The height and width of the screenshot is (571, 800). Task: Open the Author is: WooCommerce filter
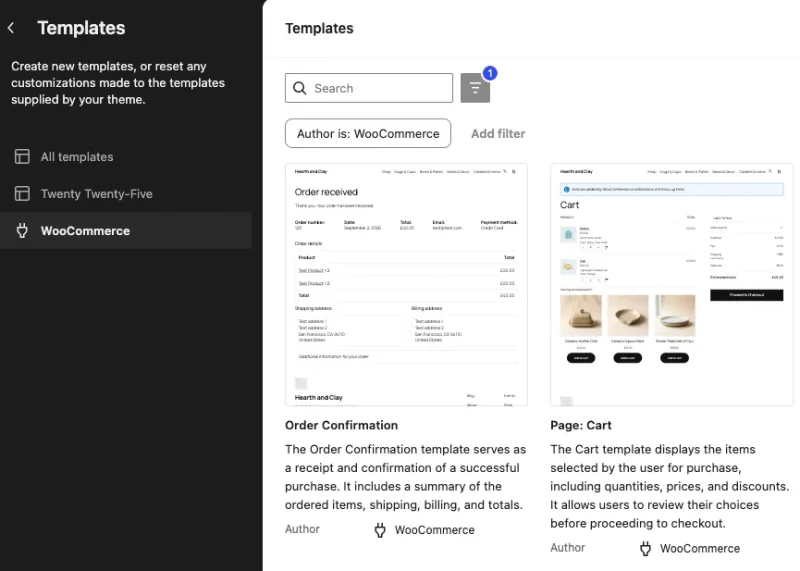coord(368,133)
